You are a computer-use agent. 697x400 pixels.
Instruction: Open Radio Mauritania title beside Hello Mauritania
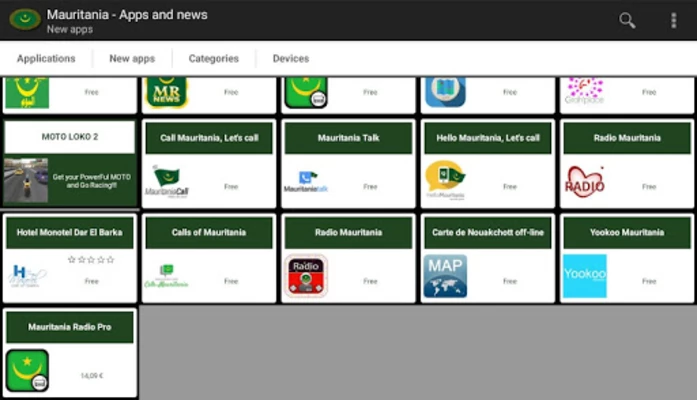(627, 138)
